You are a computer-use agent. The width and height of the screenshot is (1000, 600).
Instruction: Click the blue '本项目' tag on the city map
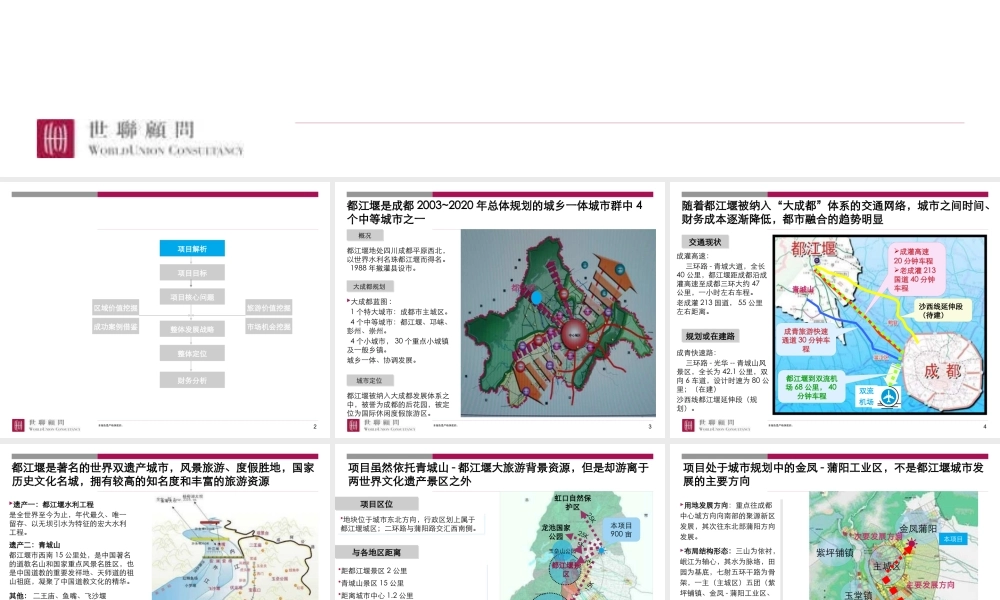pos(953,539)
